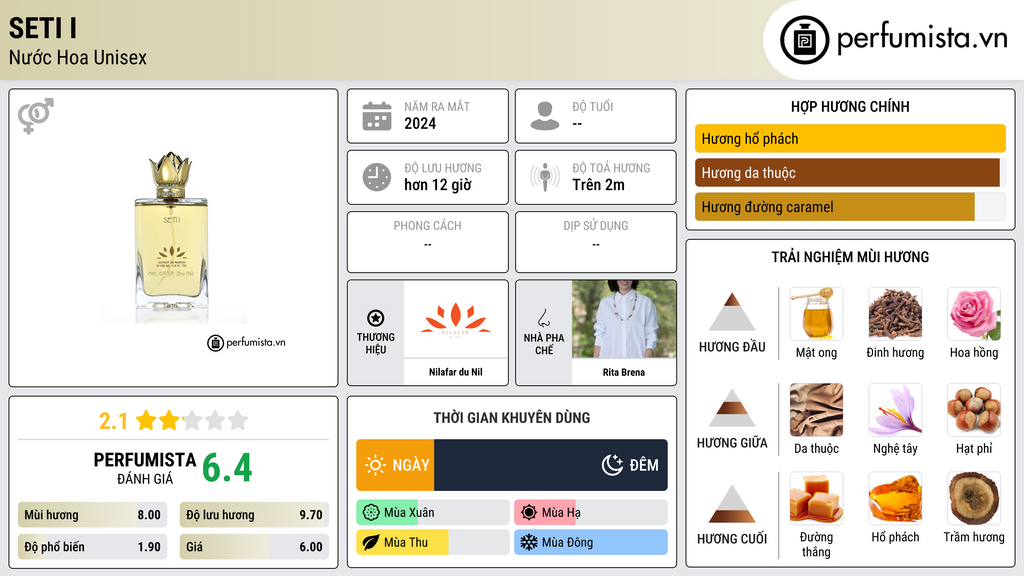This screenshot has height=576, width=1024.
Task: Click the Độ phổ biến 1.90 score bar
Action: pos(92,547)
